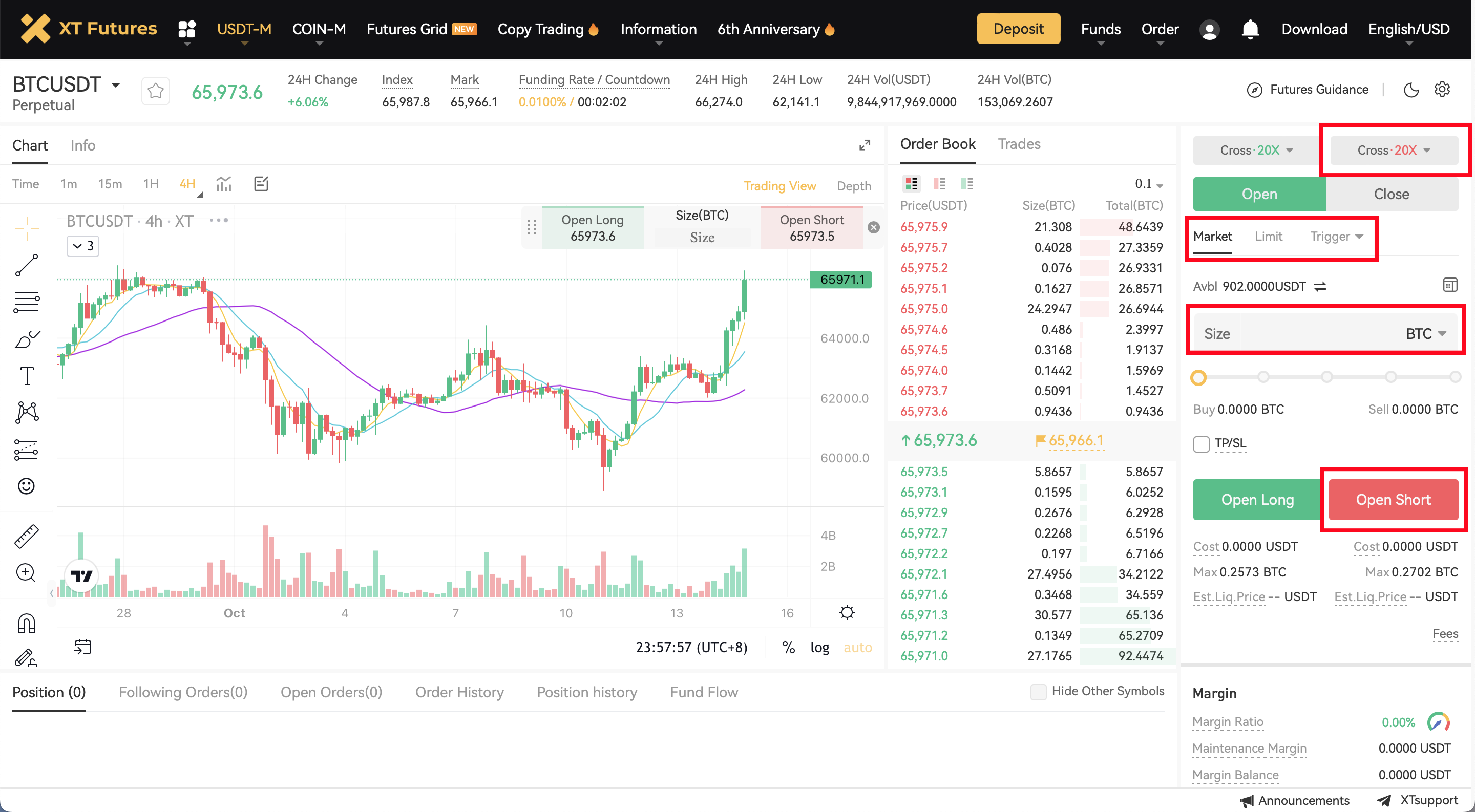Switch to dark mode with moon icon
1475x812 pixels.
(x=1411, y=90)
